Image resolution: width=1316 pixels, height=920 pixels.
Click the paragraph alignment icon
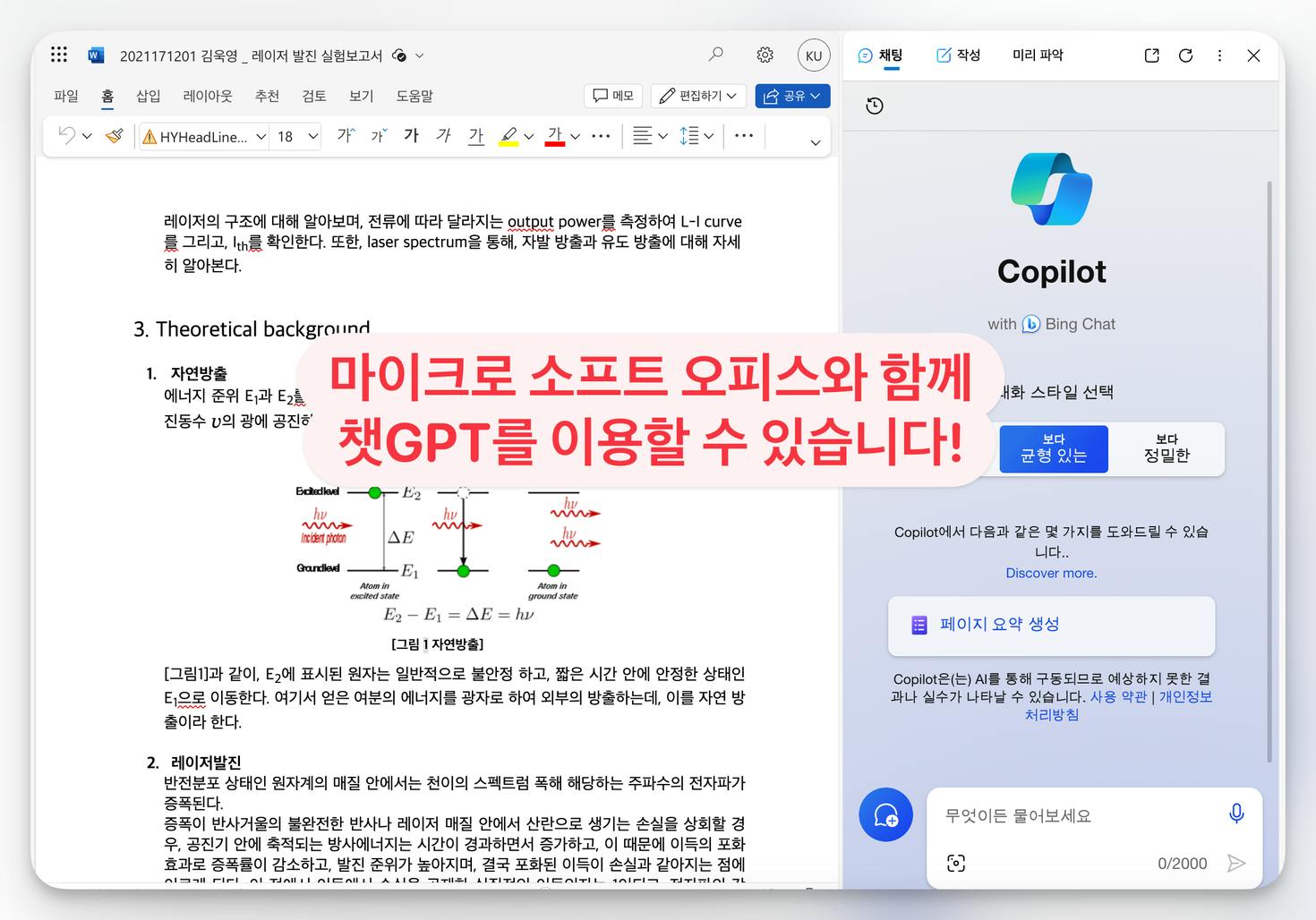pyautogui.click(x=642, y=136)
